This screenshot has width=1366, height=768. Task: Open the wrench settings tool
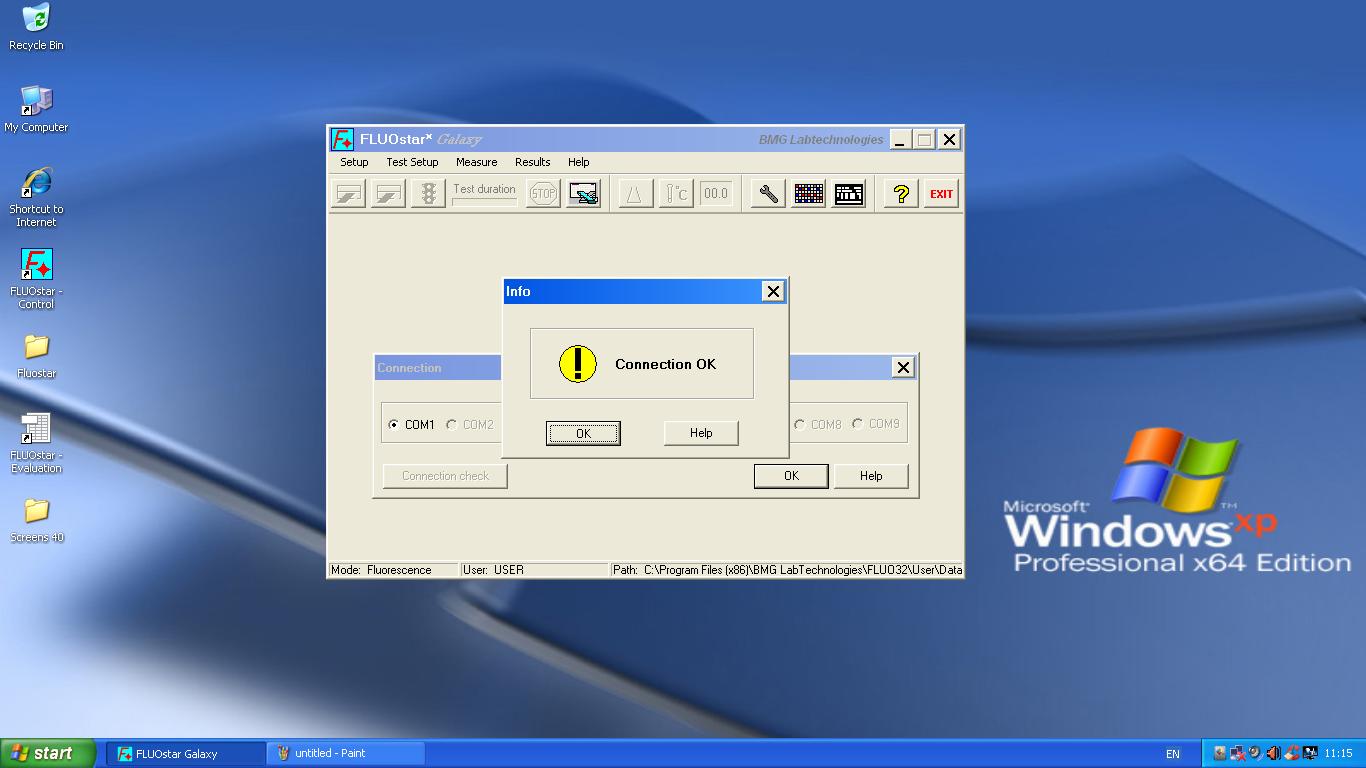tap(768, 194)
